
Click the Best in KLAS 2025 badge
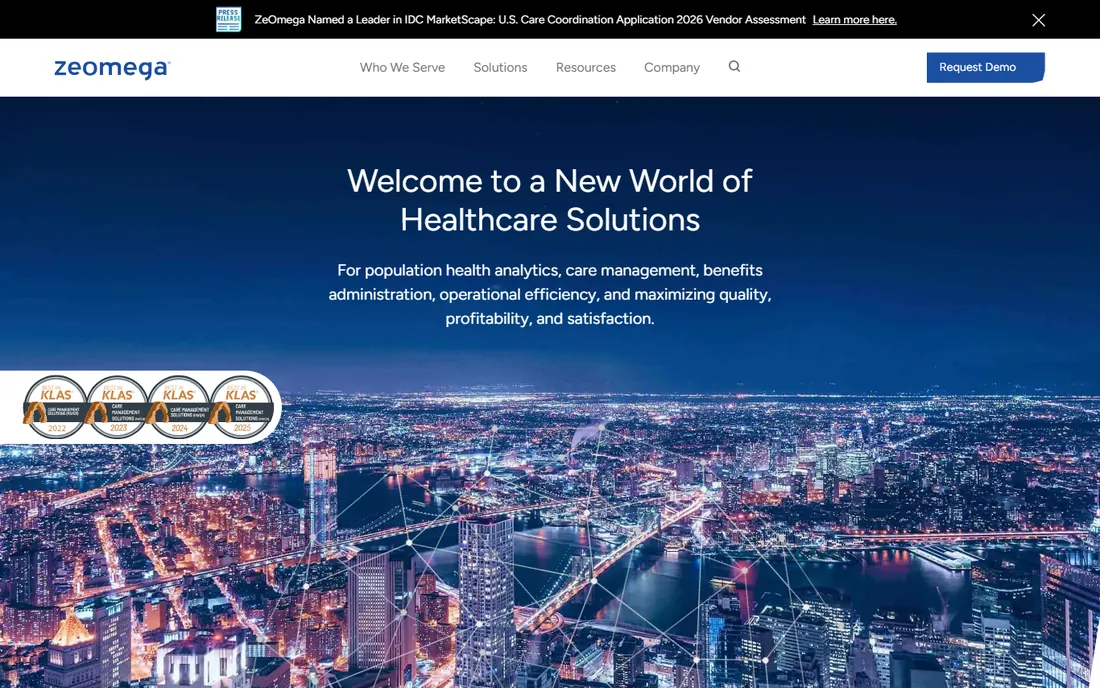point(241,407)
